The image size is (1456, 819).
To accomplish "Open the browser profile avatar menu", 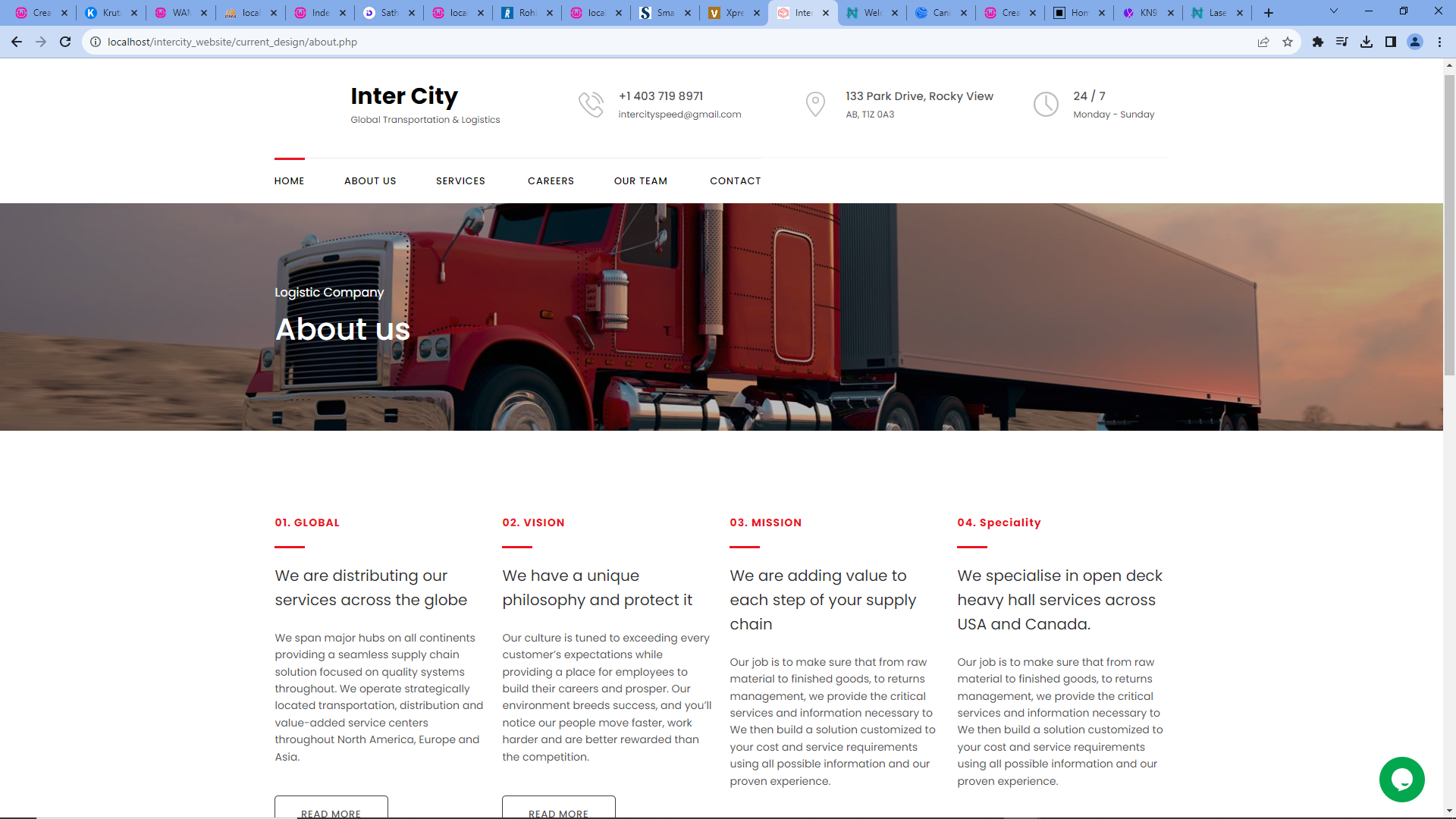I will pos(1415,42).
